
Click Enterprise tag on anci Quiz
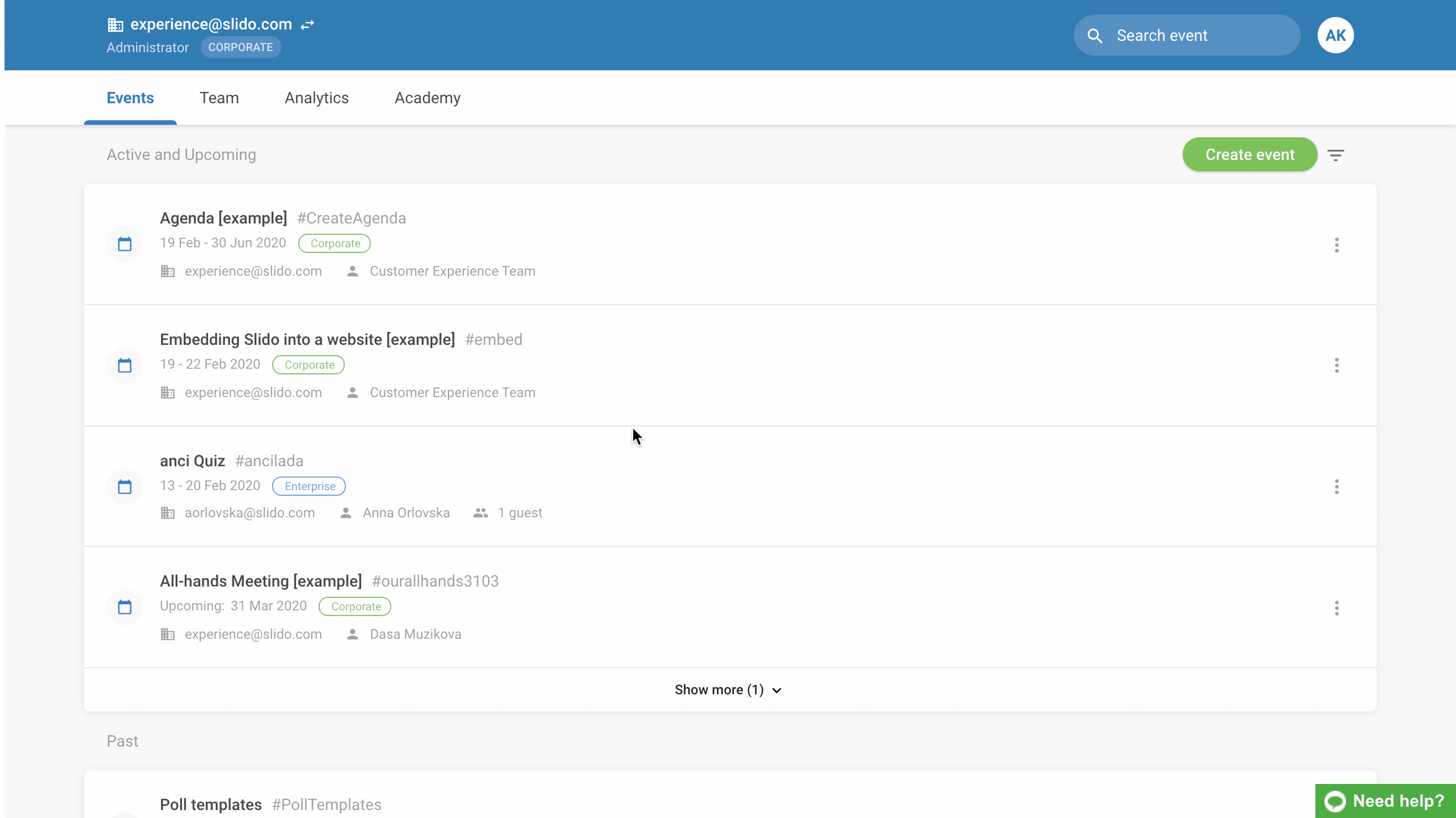point(309,486)
